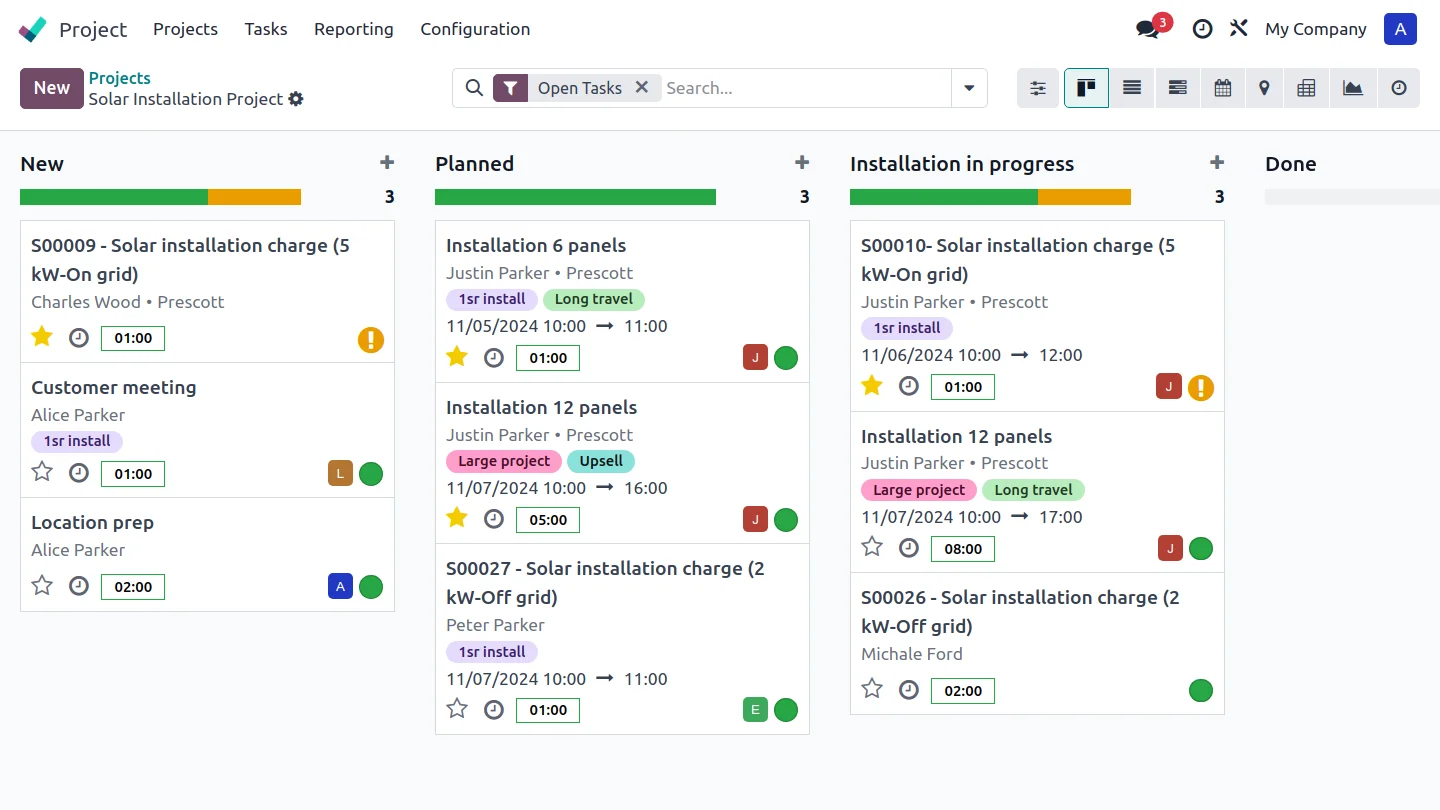Open the Gantt view
Screen dimensions: 1440x810
(x=1177, y=88)
